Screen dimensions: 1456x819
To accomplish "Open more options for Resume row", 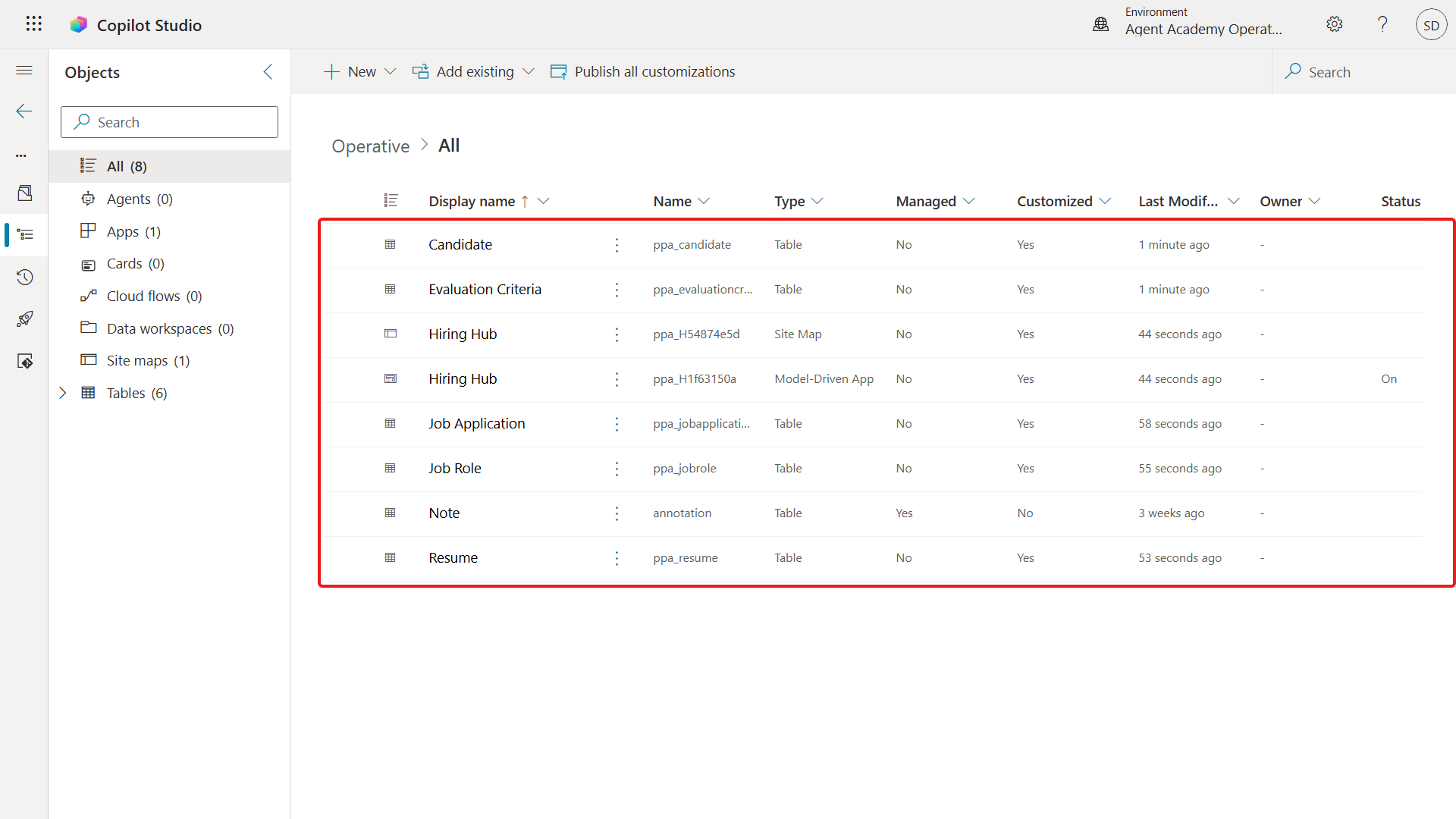I will [617, 558].
